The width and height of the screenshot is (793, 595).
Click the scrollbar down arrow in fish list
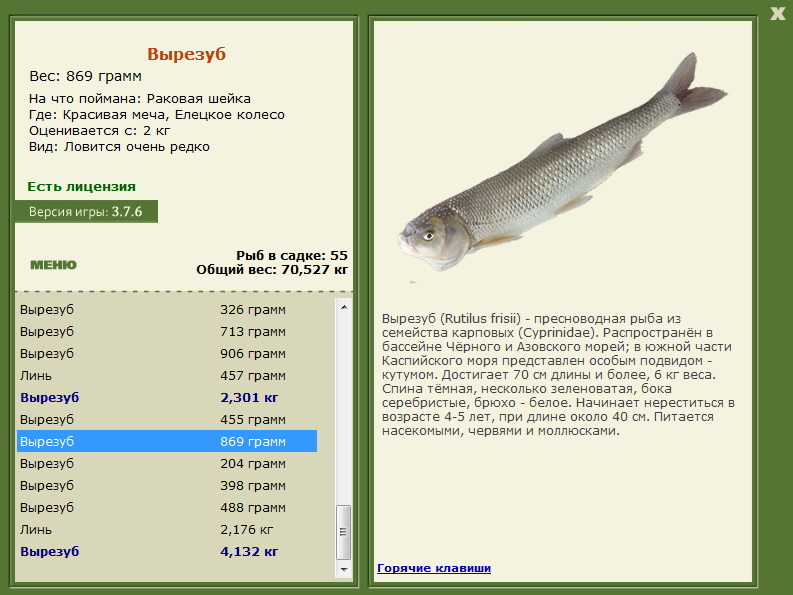coord(344,570)
